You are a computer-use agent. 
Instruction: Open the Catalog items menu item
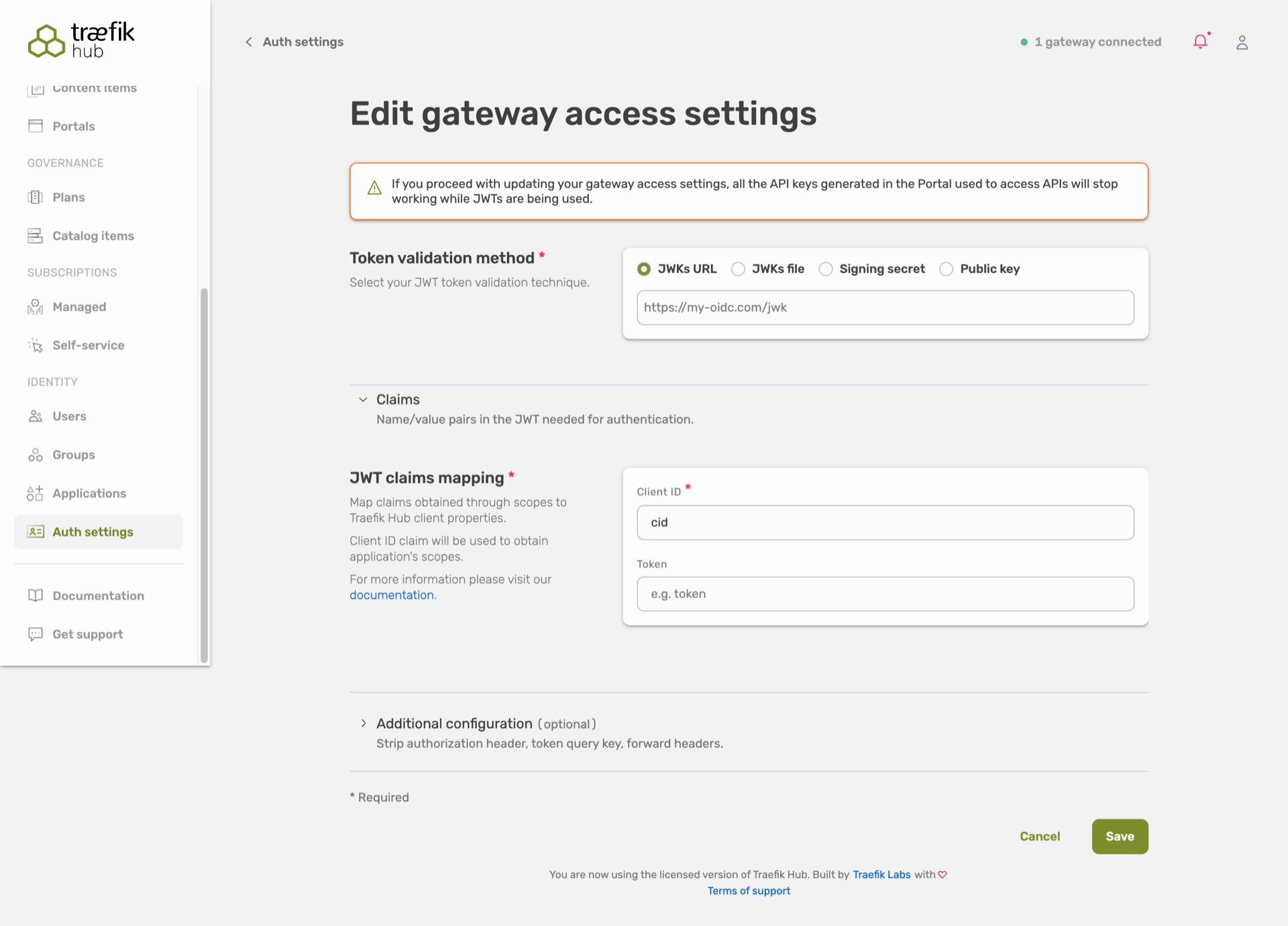coord(99,236)
